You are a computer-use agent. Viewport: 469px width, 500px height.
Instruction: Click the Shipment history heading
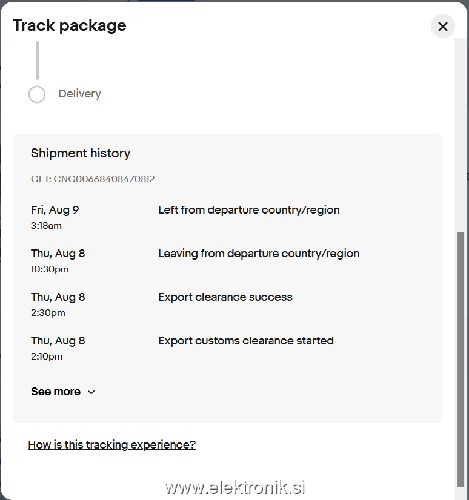click(x=81, y=153)
